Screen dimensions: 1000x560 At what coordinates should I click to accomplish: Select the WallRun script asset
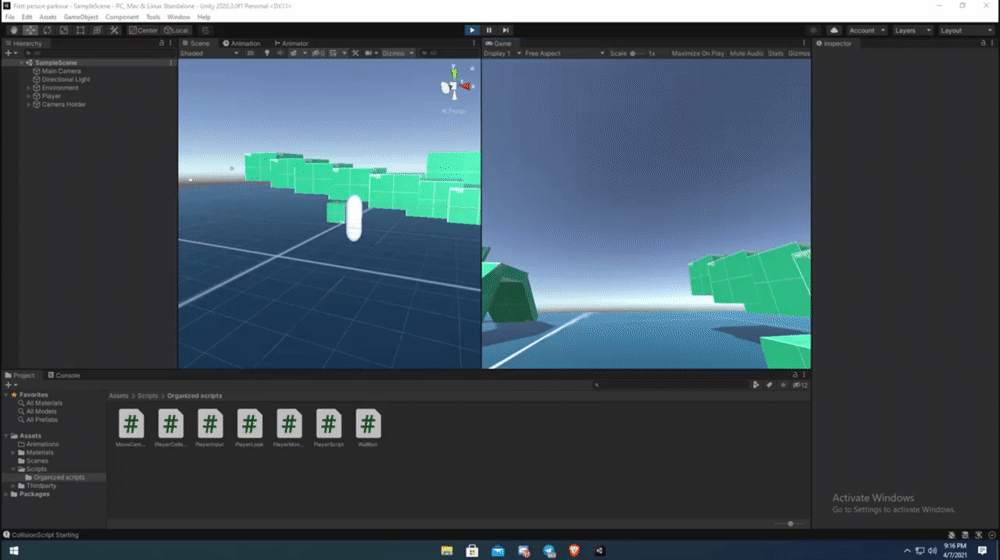(368, 428)
